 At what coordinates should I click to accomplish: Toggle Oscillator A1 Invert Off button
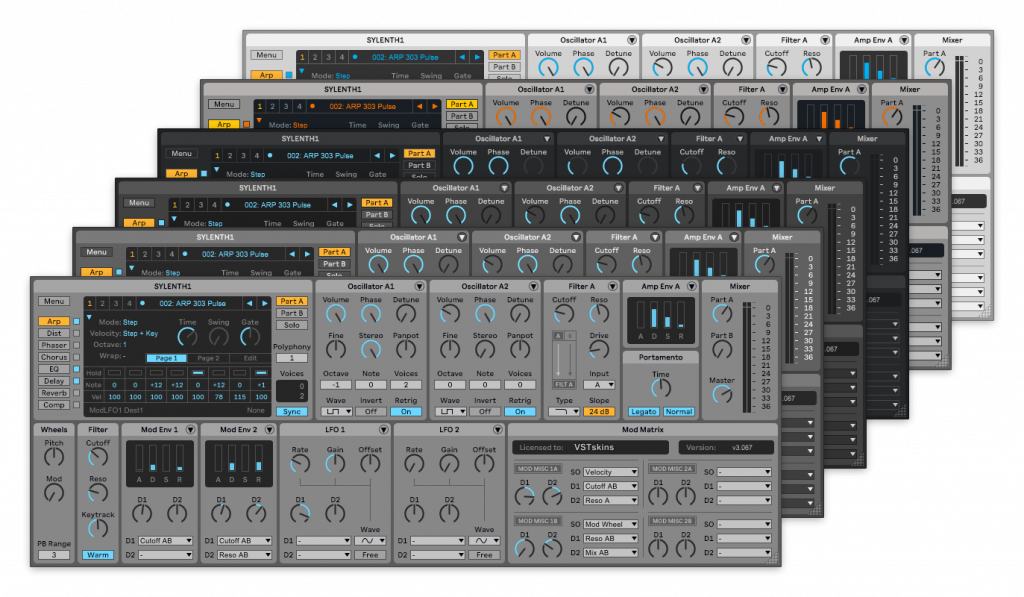tap(371, 411)
